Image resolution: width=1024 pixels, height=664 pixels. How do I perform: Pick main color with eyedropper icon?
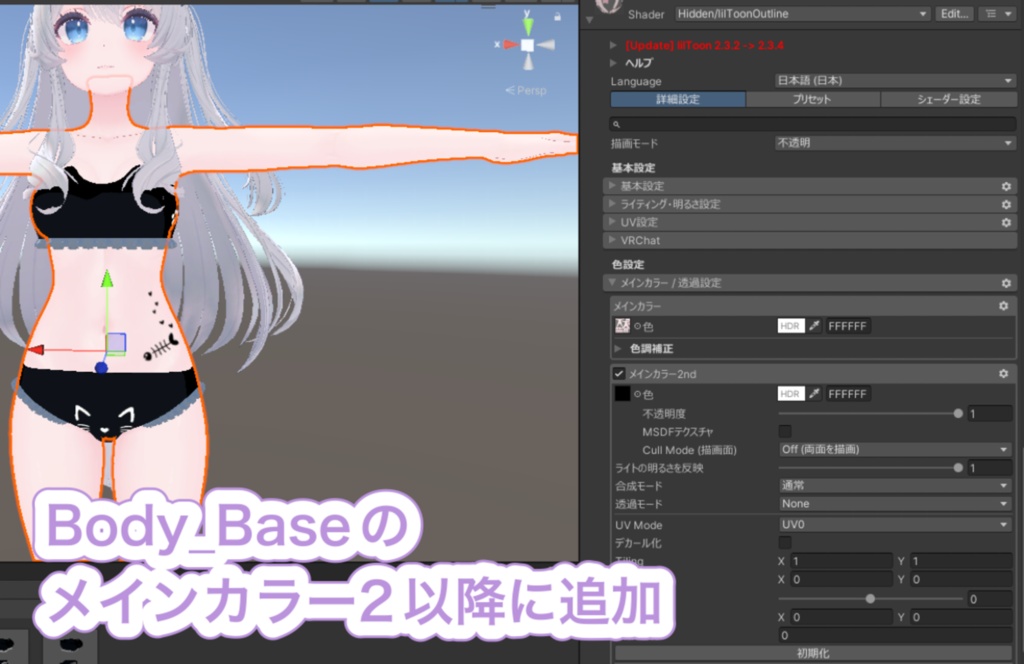point(814,326)
